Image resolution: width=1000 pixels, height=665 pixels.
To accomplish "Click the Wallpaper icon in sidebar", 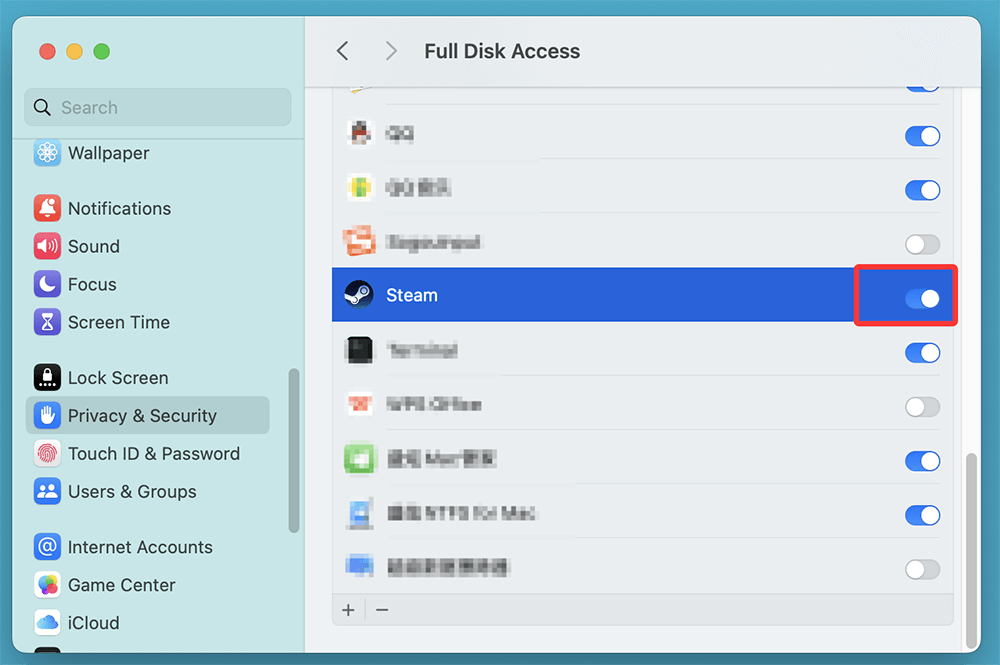I will (47, 153).
